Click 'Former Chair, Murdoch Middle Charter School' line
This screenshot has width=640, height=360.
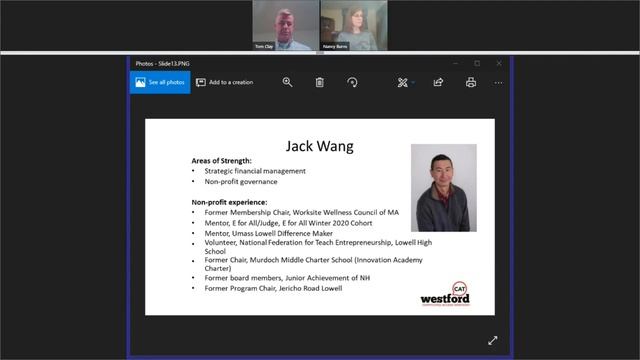coord(313,264)
